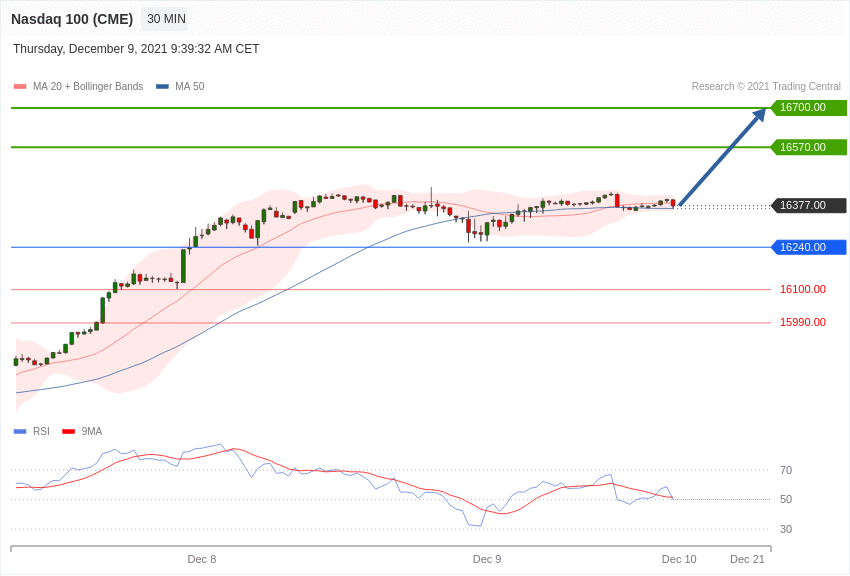Click the 16570.00 green resistance label

809,147
